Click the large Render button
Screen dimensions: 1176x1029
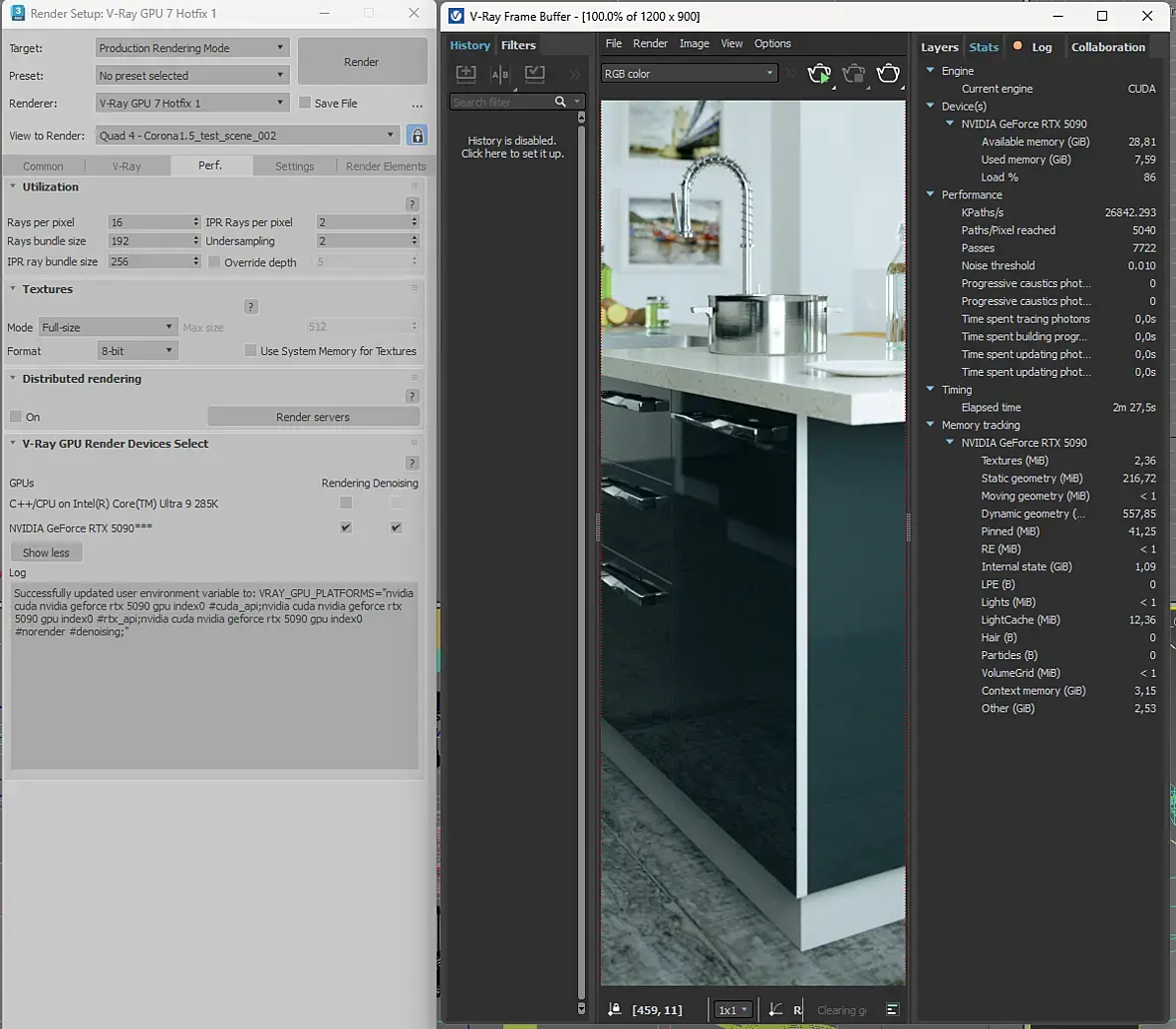[x=361, y=62]
